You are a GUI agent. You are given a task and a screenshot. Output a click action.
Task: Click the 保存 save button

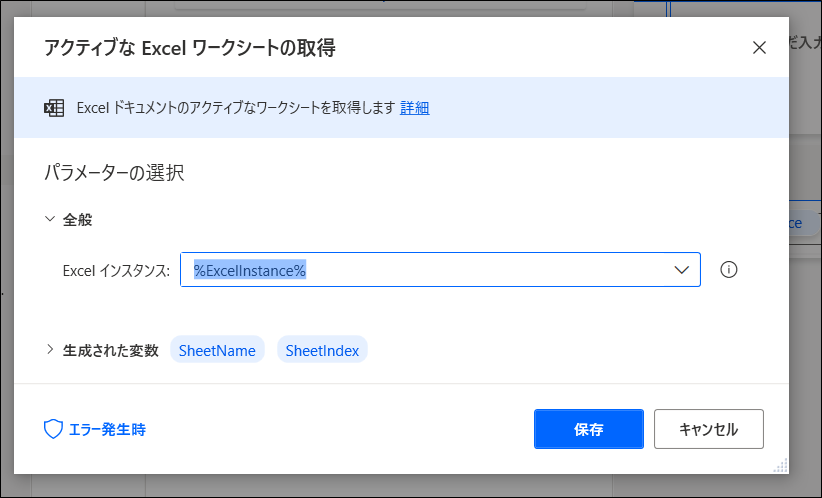click(x=589, y=429)
